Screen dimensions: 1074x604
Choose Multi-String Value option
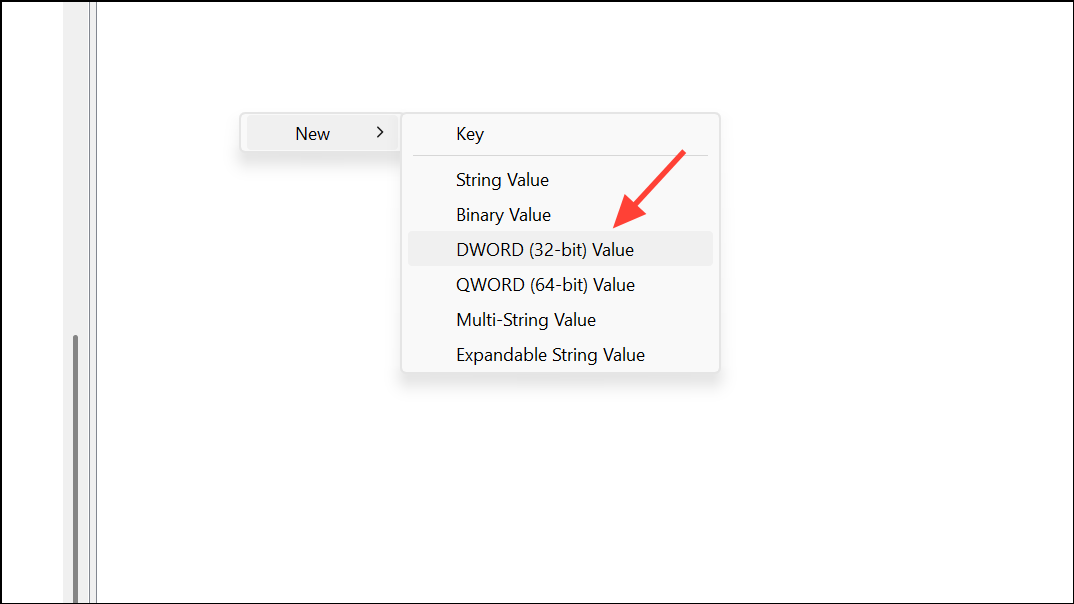(x=526, y=320)
